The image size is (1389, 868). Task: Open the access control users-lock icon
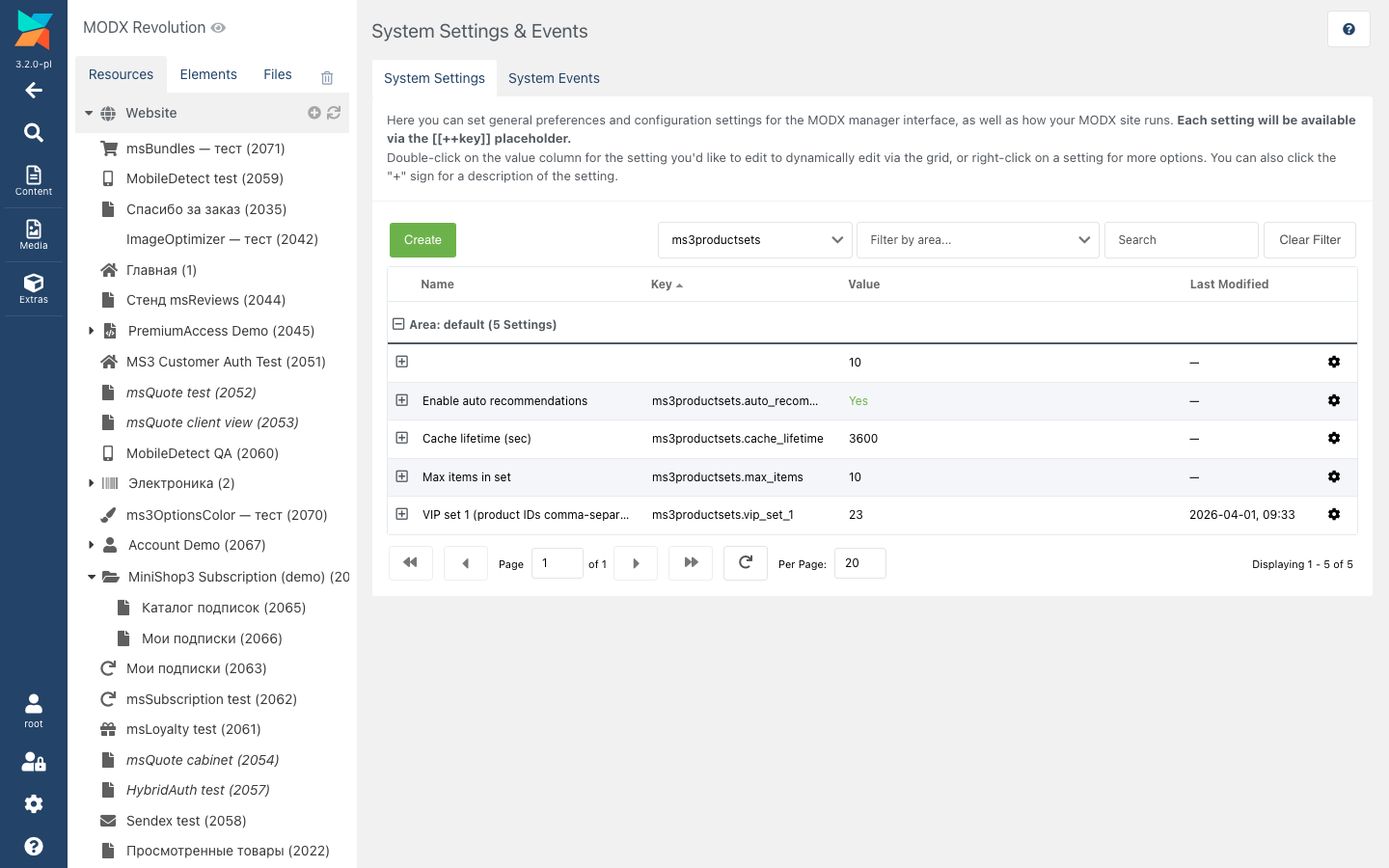[x=34, y=762]
